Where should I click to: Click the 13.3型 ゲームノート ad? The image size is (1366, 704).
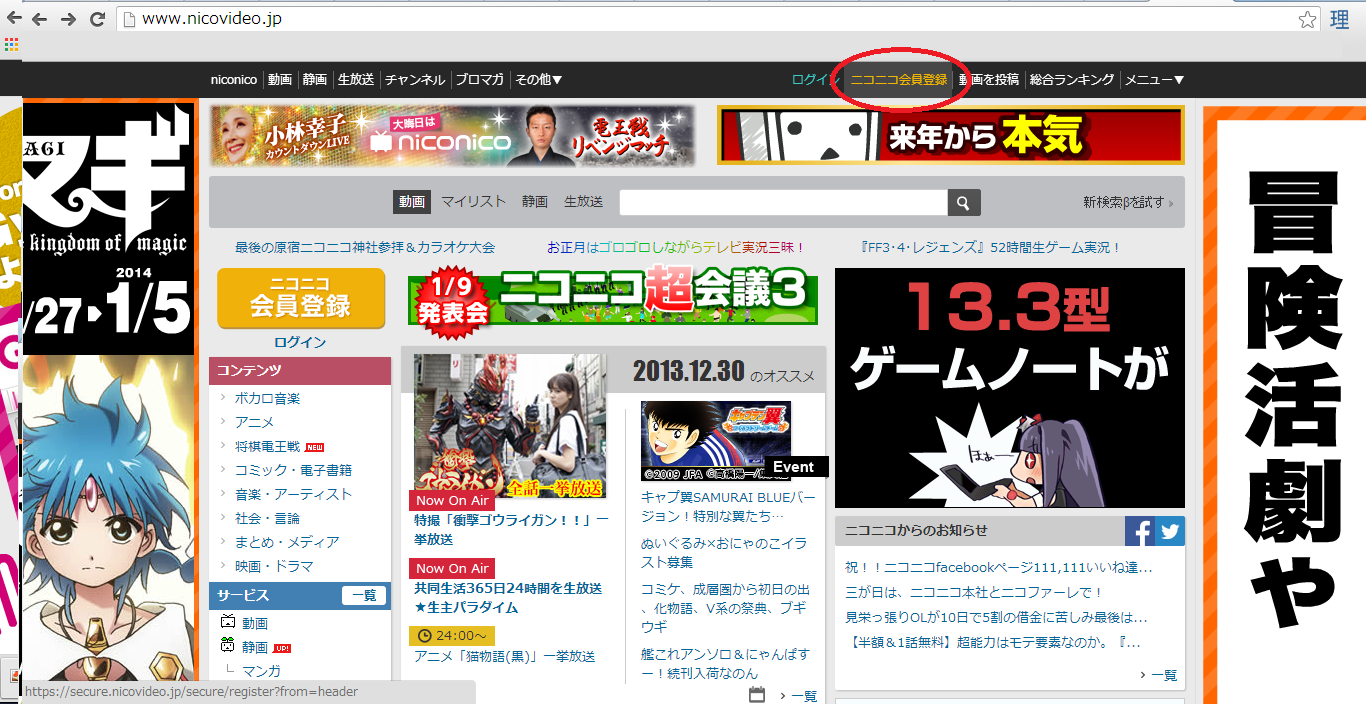click(1010, 388)
